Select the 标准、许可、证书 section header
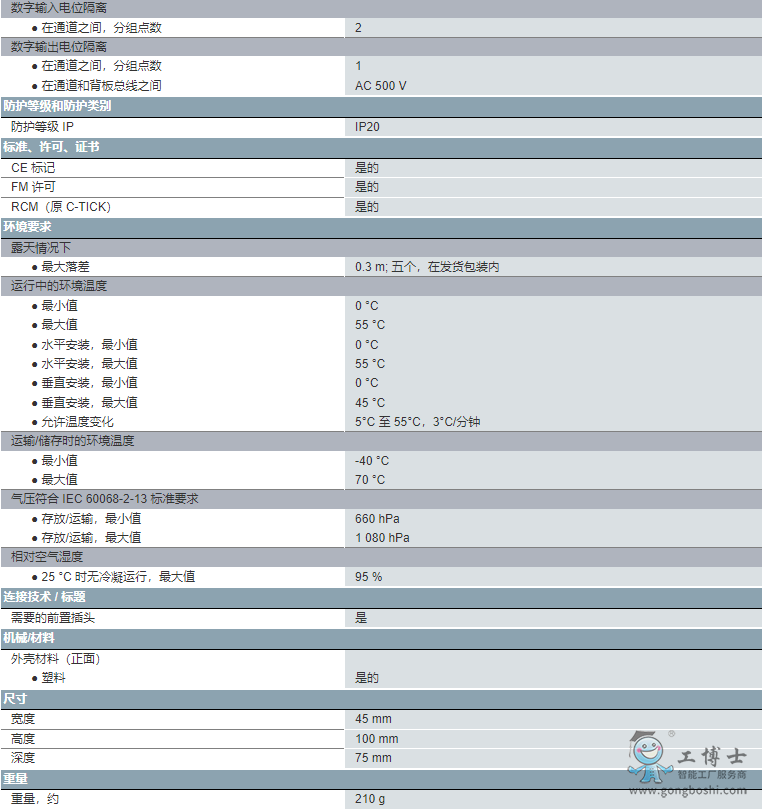Viewport: 762px width, 810px height. (51, 147)
